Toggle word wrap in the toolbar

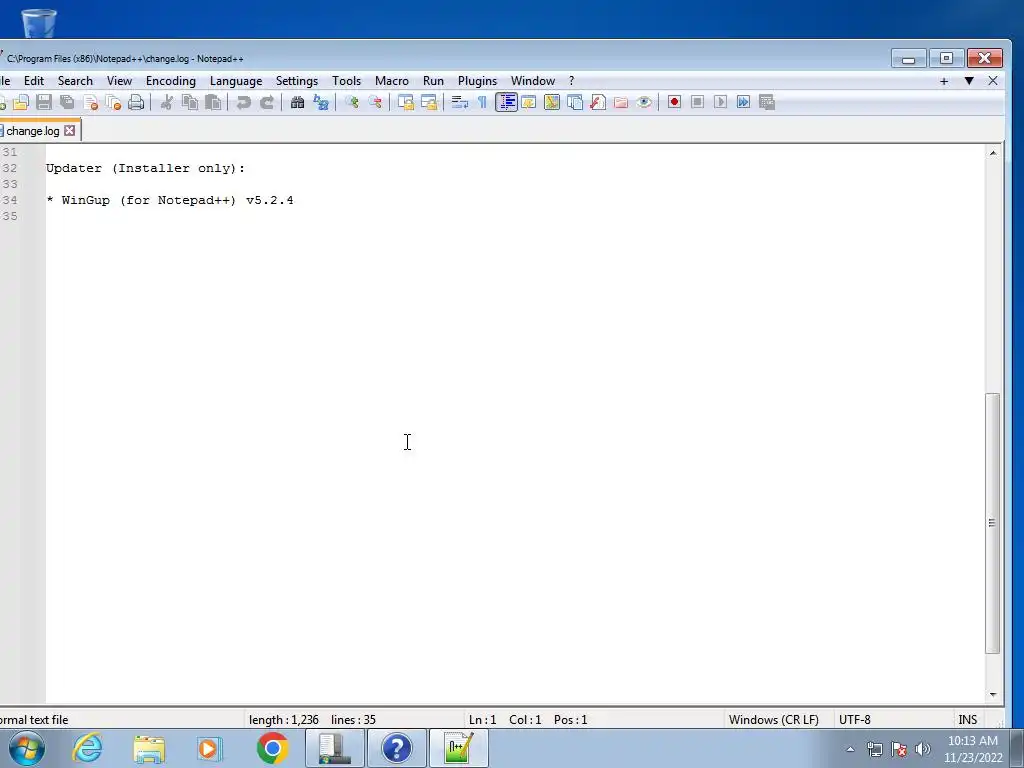(x=460, y=103)
